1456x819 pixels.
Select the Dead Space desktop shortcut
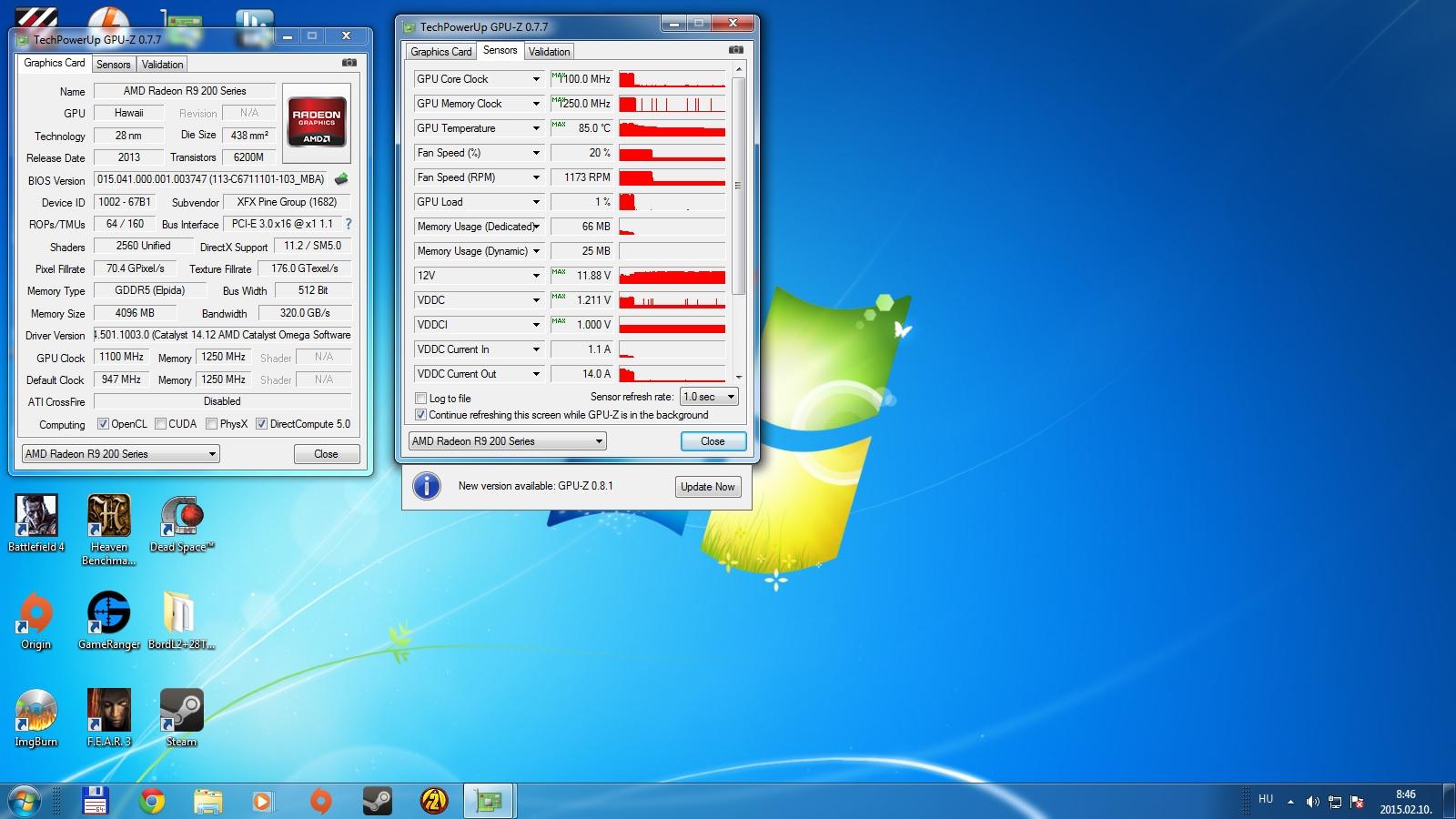(182, 523)
